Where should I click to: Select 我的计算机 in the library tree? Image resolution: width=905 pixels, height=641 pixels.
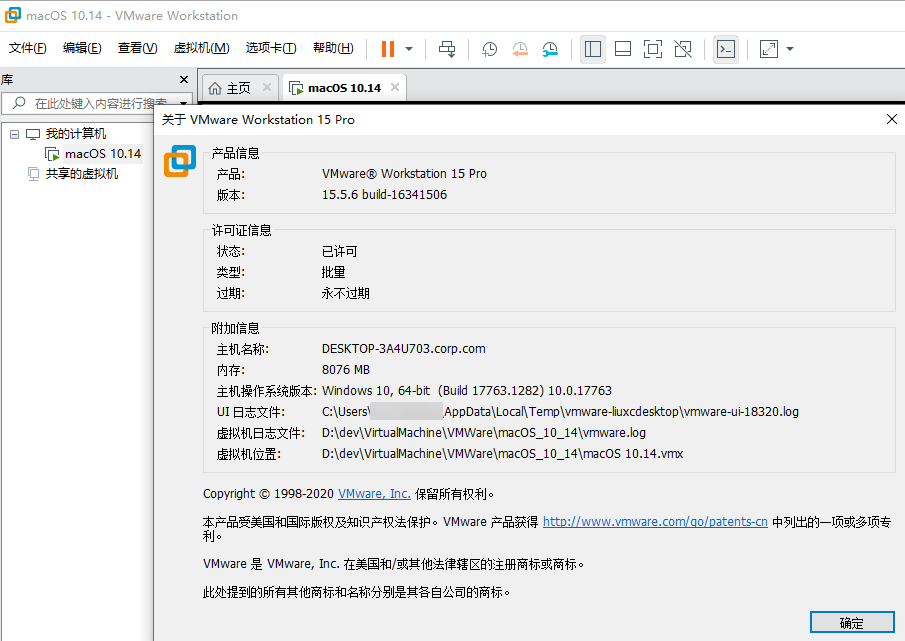[x=76, y=134]
